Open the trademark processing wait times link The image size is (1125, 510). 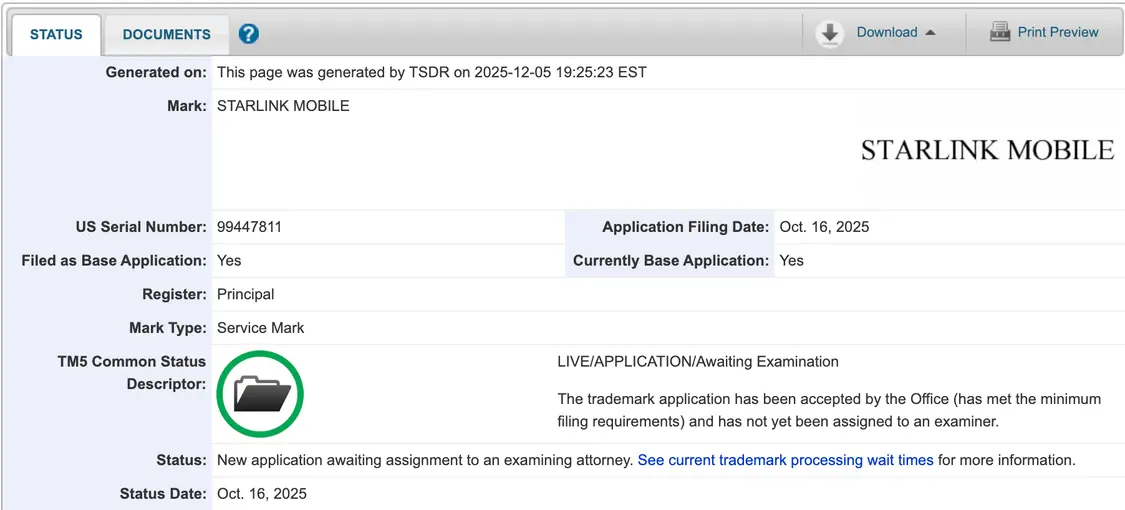point(785,460)
